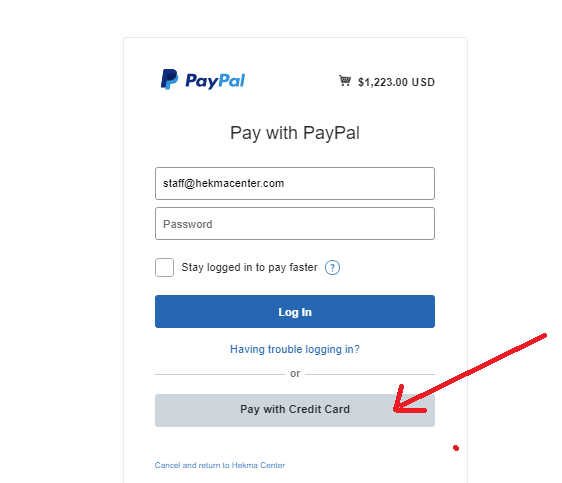Focus the email field with staff@hekmacenter.com
Viewport: 562px width, 483px height.
(x=295, y=183)
